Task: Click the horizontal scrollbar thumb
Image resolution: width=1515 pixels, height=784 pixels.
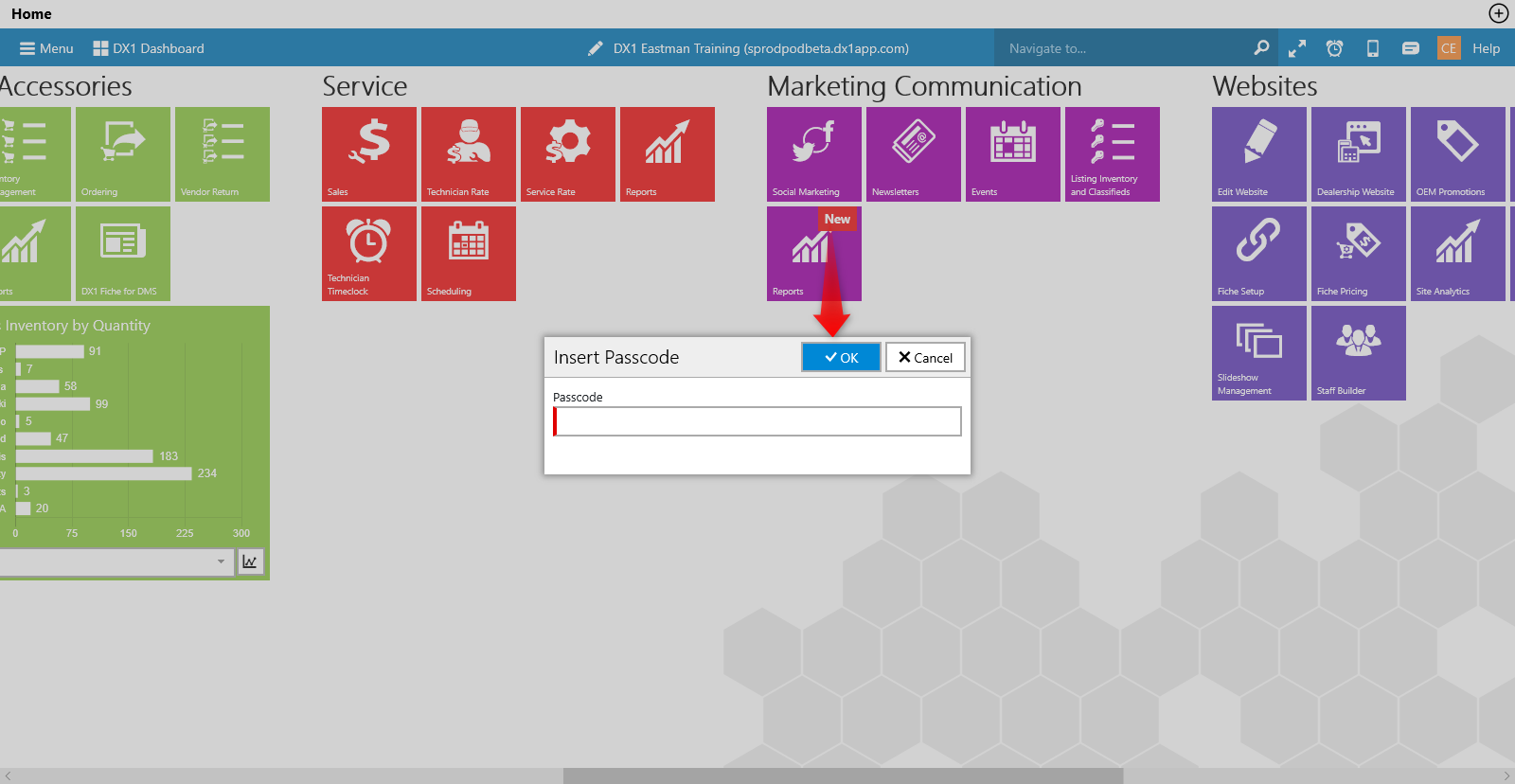Action: (x=843, y=775)
